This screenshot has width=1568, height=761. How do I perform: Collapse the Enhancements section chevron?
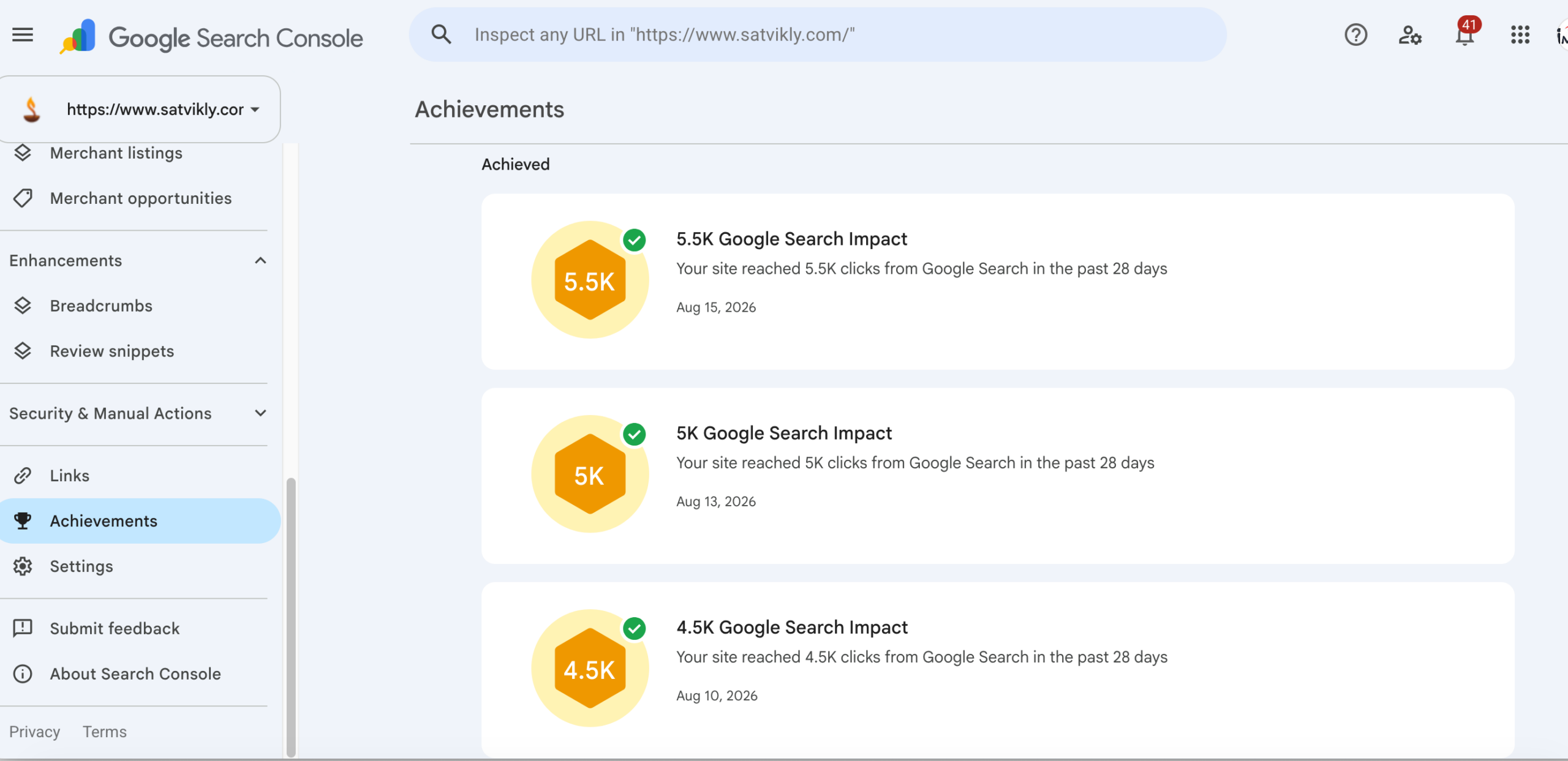click(x=260, y=261)
